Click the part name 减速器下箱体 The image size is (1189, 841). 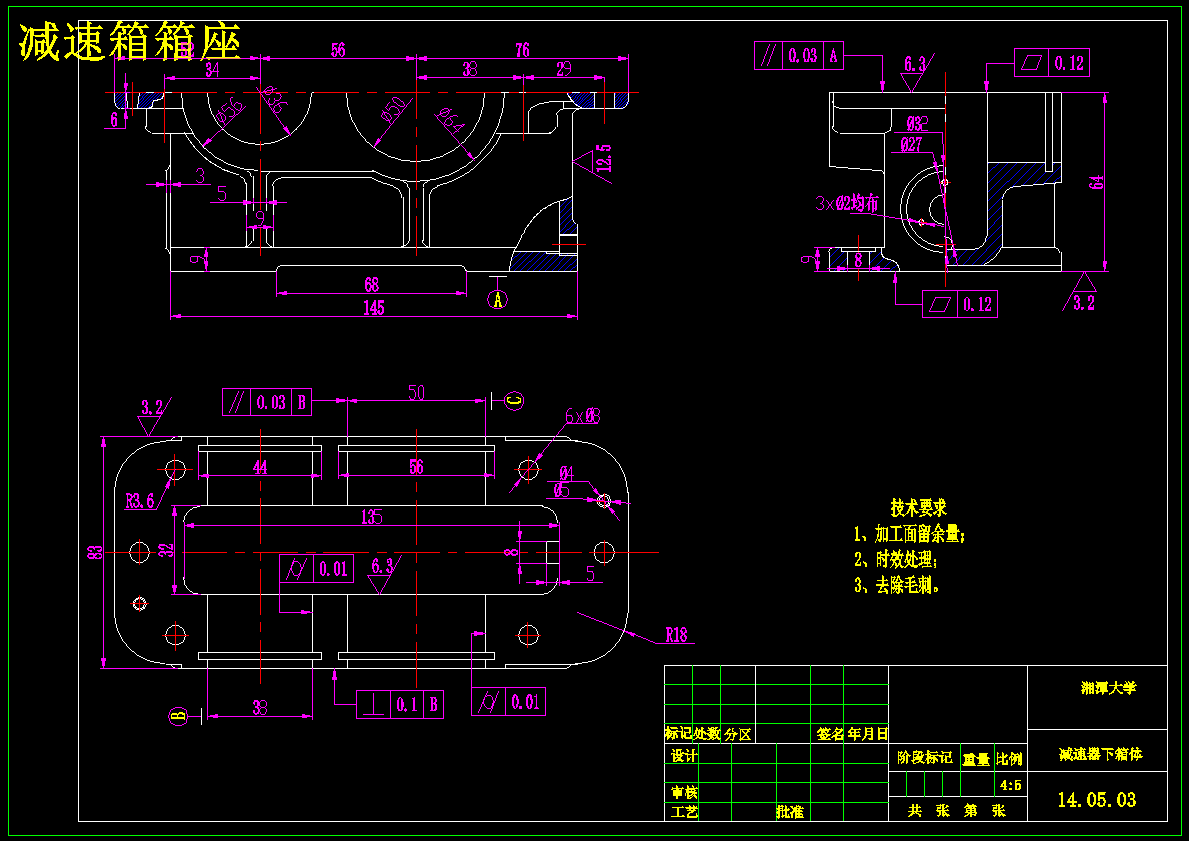pyautogui.click(x=1100, y=754)
